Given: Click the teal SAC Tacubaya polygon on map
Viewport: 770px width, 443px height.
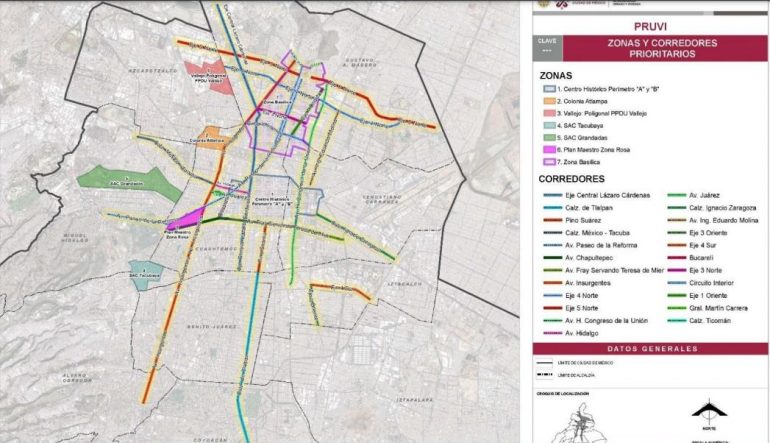Looking at the screenshot, I should [x=146, y=275].
